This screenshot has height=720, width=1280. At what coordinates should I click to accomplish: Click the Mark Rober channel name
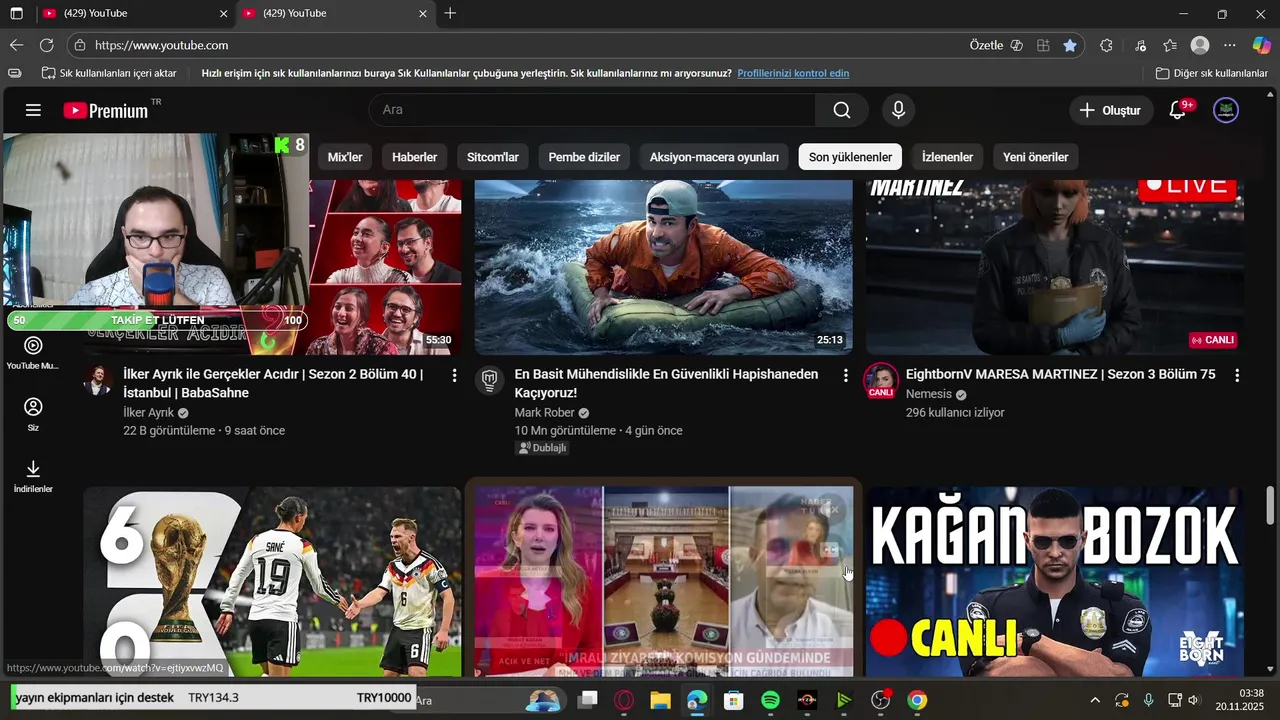(544, 412)
